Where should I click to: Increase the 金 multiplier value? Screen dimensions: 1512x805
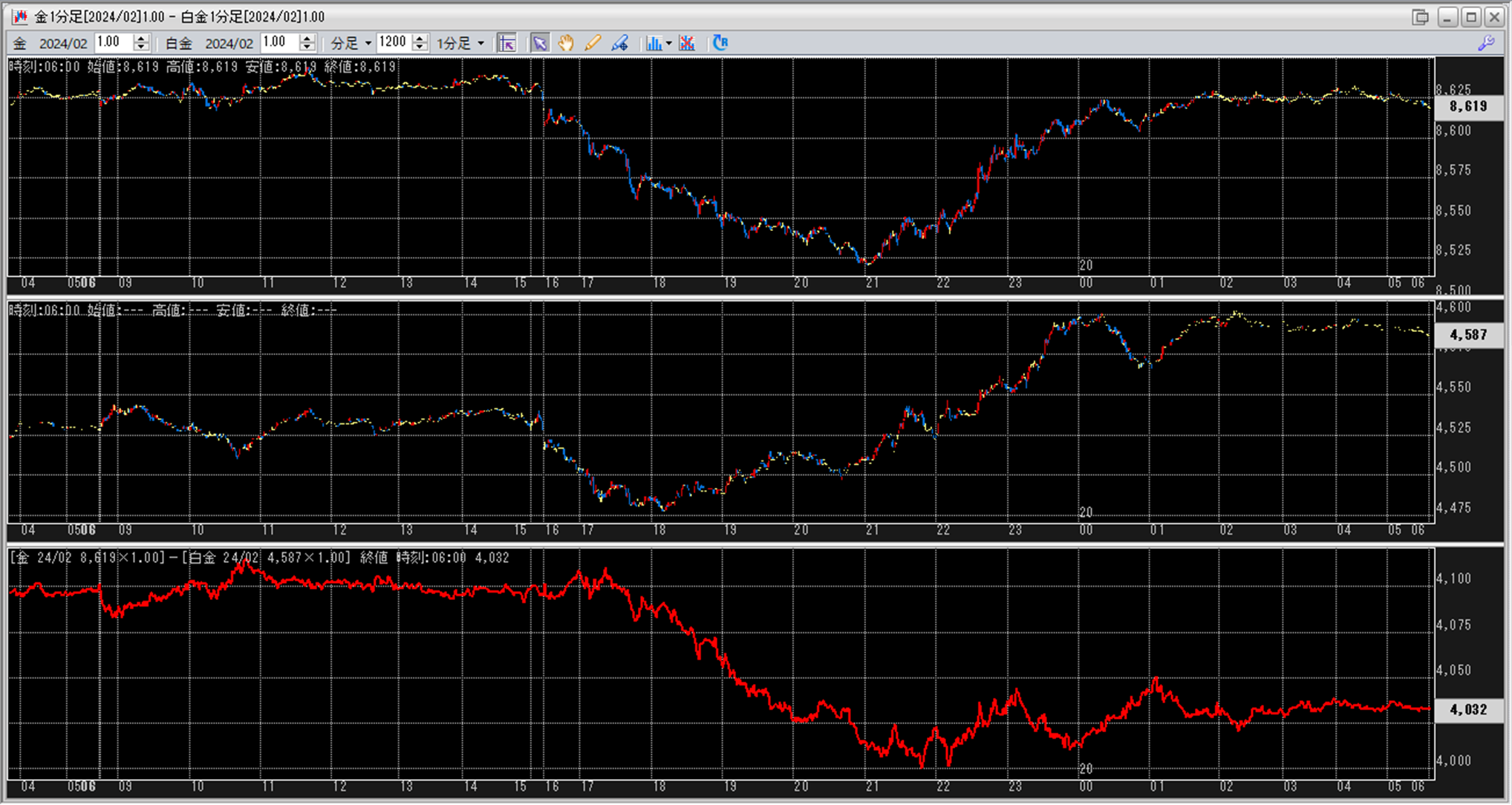142,39
